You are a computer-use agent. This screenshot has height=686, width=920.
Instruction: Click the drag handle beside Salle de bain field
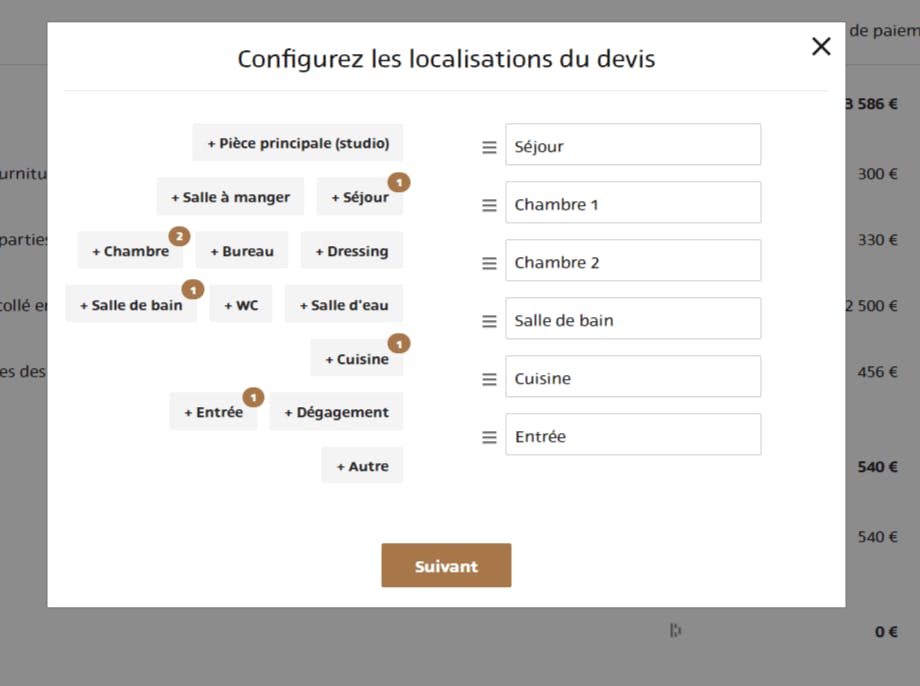[x=489, y=322]
